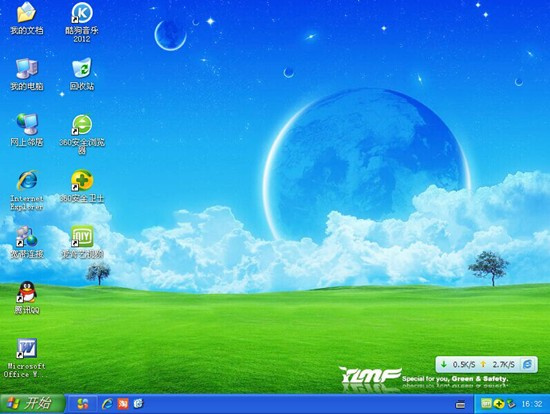Click the IE icon on speed widget

[527, 365]
